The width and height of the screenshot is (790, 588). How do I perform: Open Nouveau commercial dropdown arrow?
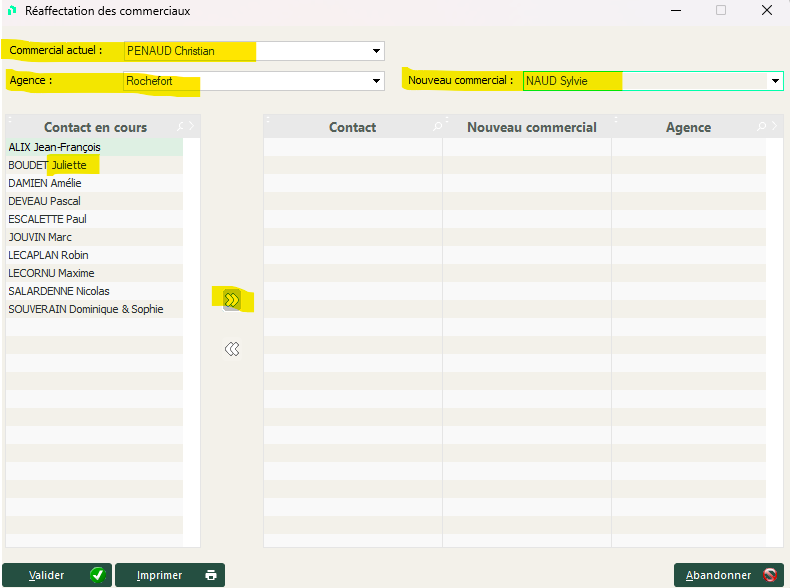click(775, 81)
